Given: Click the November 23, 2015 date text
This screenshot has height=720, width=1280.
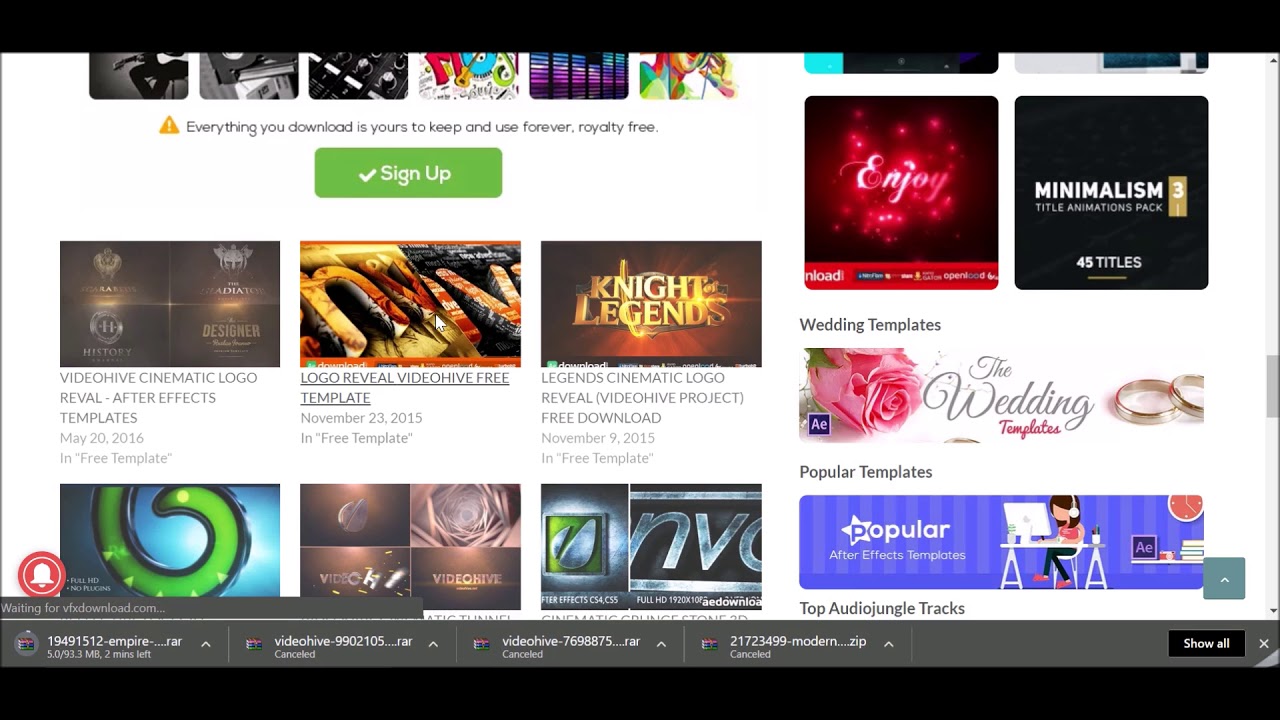Looking at the screenshot, I should (x=361, y=418).
